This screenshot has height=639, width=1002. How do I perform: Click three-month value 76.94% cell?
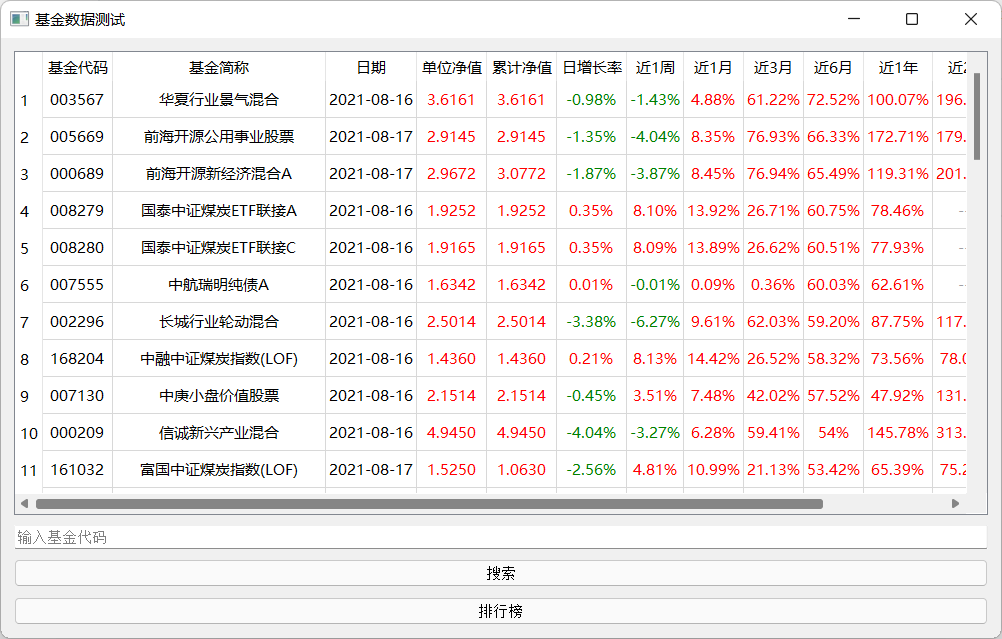click(773, 174)
